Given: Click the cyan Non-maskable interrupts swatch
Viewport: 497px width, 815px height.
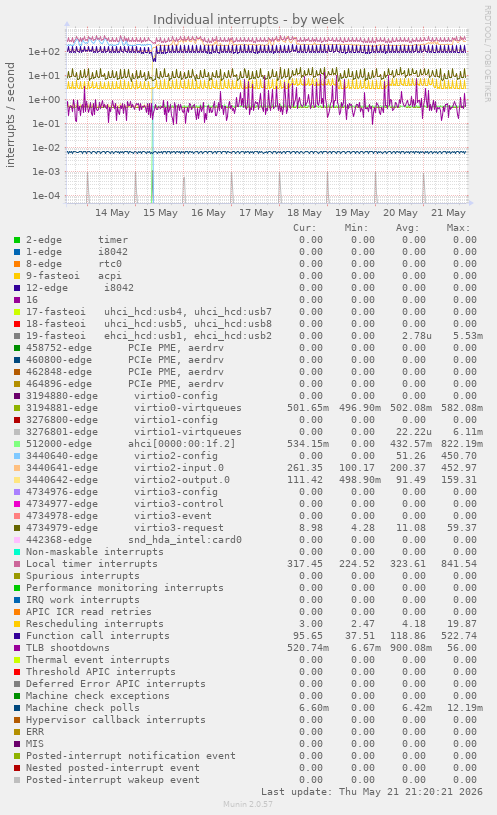Looking at the screenshot, I should tap(17, 552).
